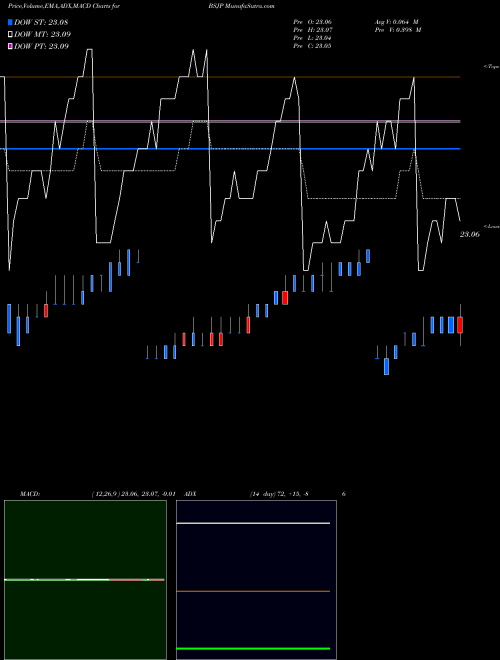
Task: Click the blue DOW ST legend swatch
Action: 11,22
